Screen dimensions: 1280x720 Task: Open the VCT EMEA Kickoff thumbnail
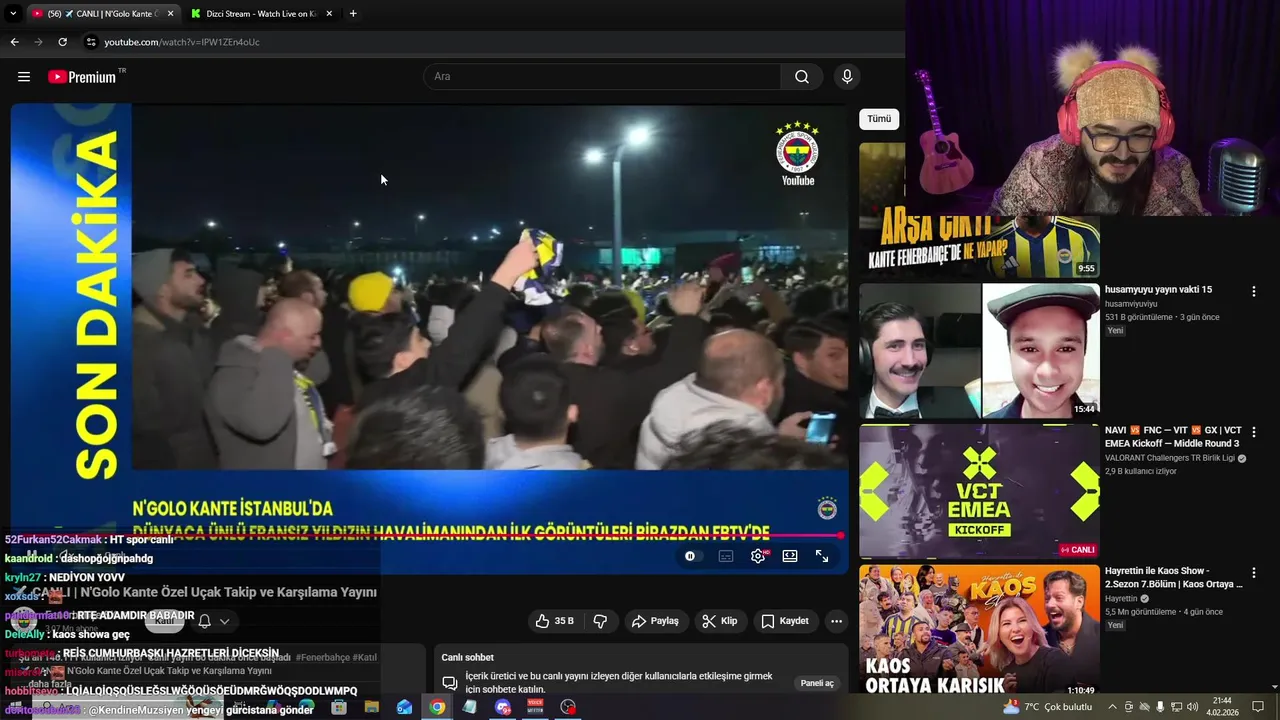[979, 492]
